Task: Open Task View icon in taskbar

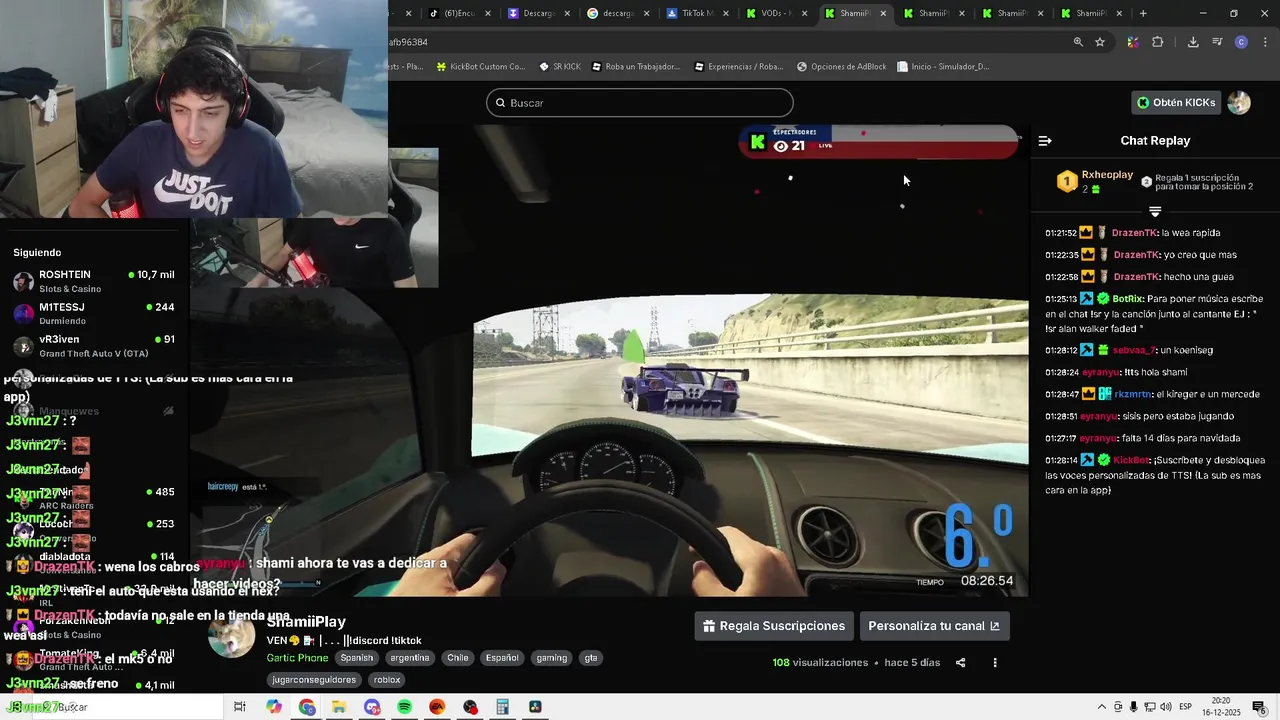Action: (x=240, y=707)
